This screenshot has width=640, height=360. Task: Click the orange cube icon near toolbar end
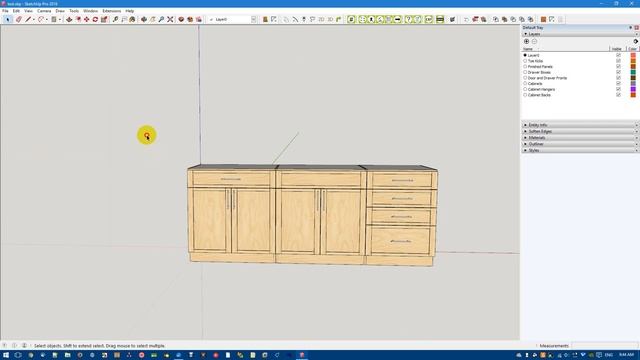click(543, 19)
